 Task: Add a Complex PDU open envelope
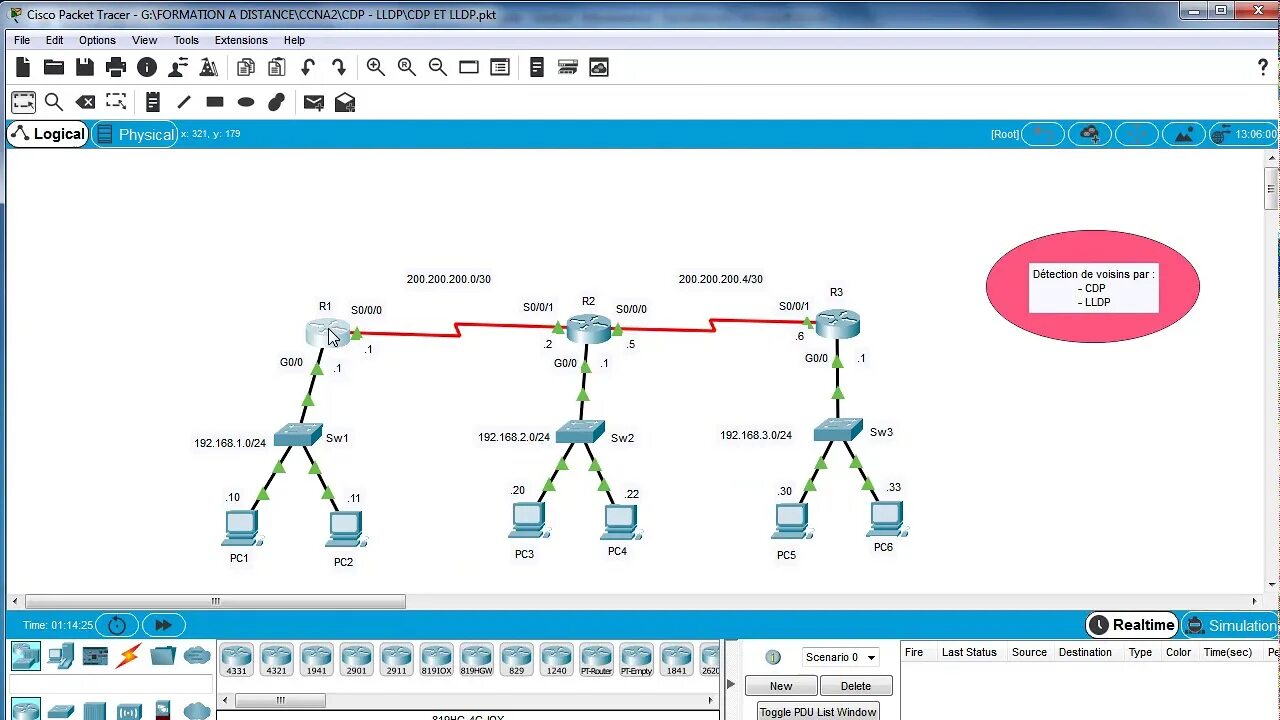(345, 102)
